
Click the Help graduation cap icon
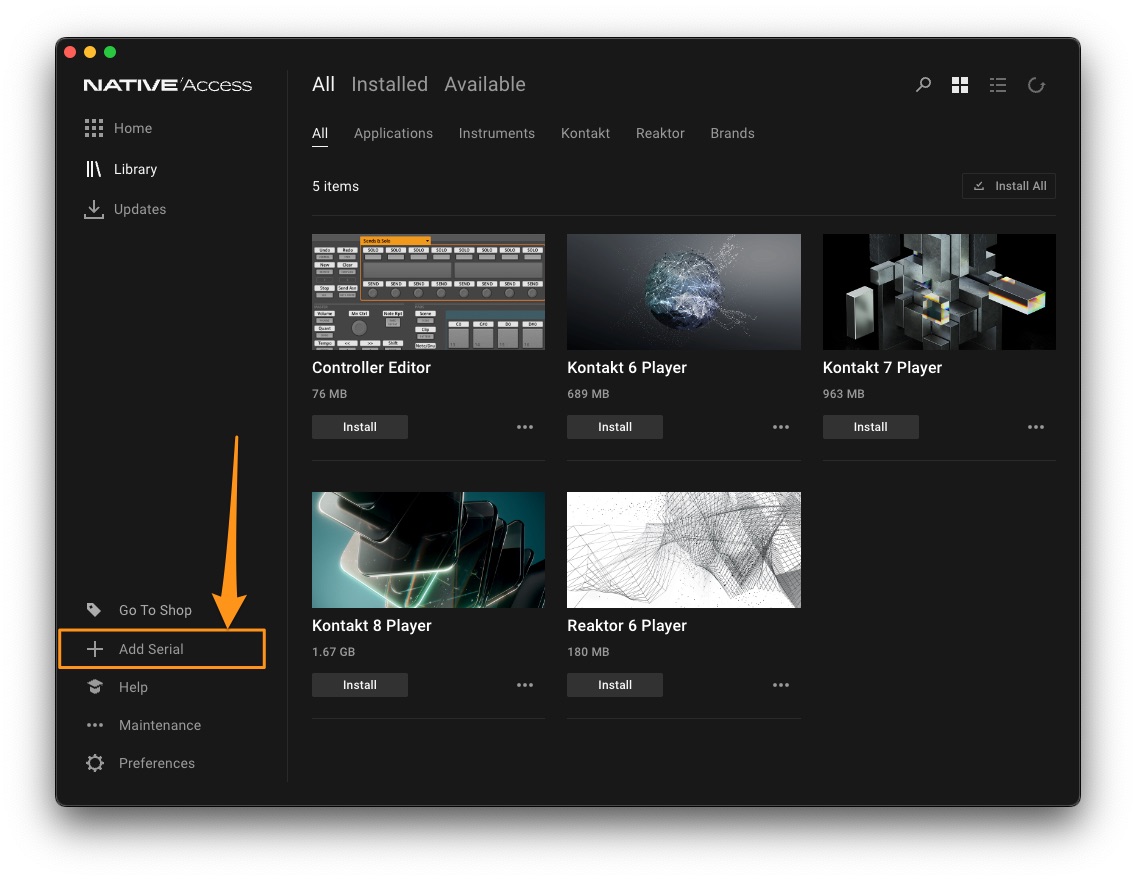pos(95,687)
